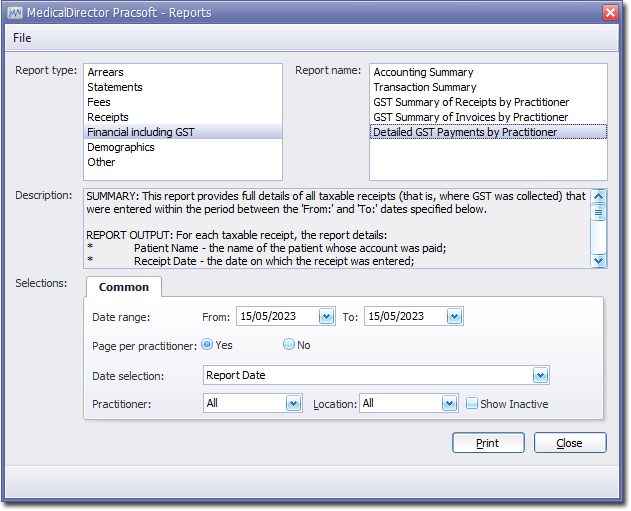Viewport: 631px width, 511px height.
Task: Select Yes for Page per practitioner
Action: coord(208,344)
